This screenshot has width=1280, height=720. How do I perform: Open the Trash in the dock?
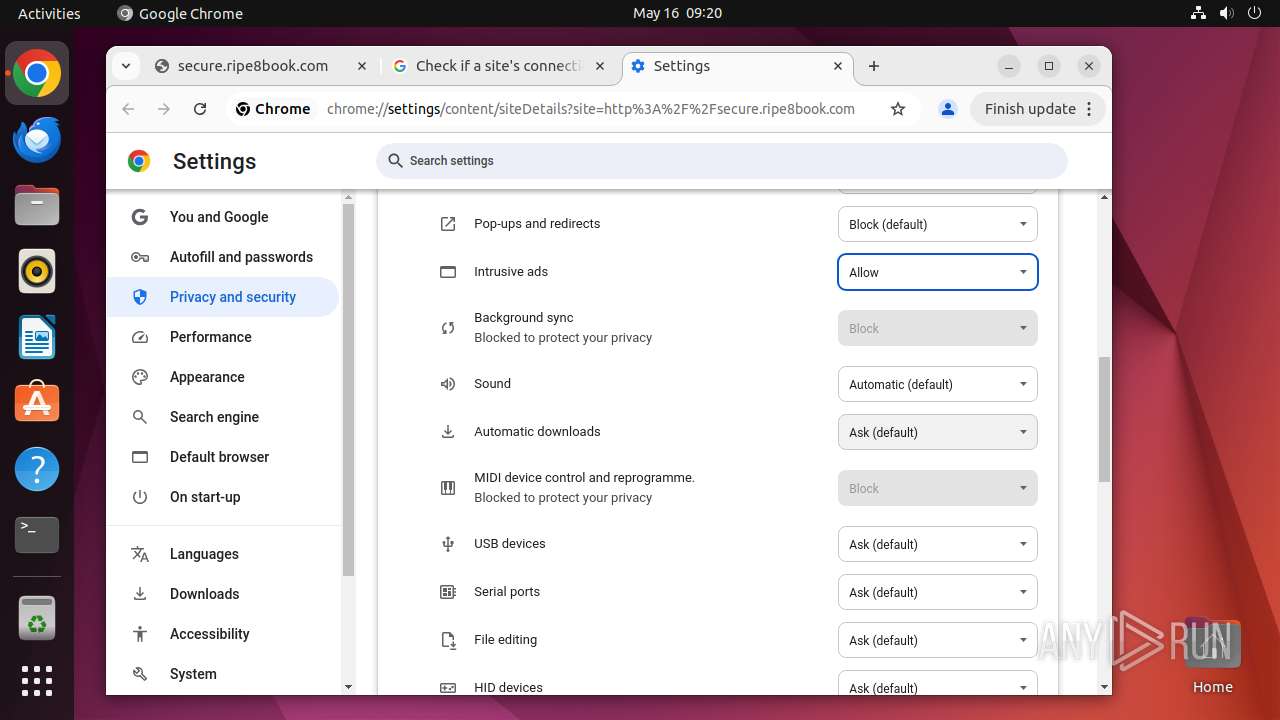(x=37, y=619)
